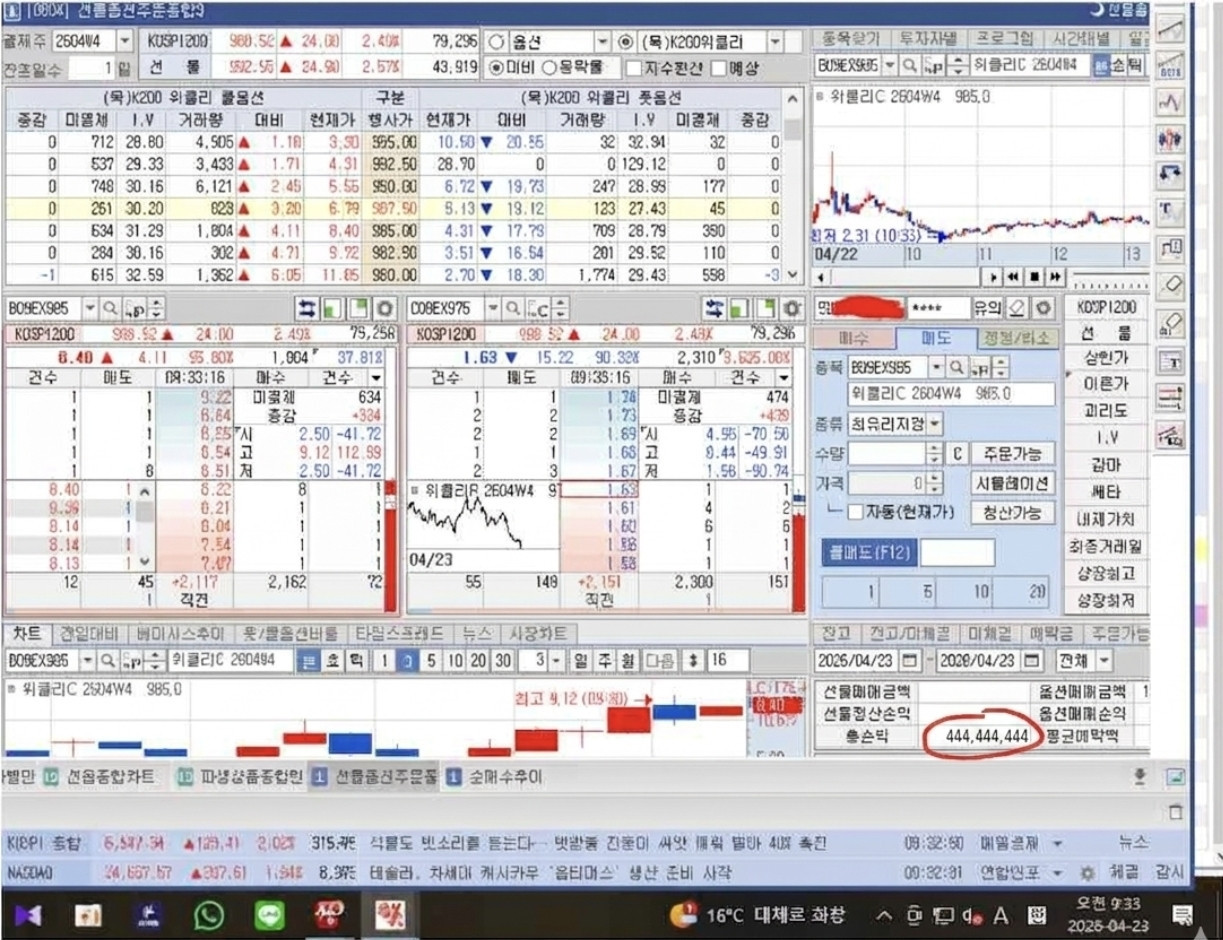Screen dimensions: 1223x940
Task: Open the 최유리지정 order type dropdown
Action: point(934,424)
